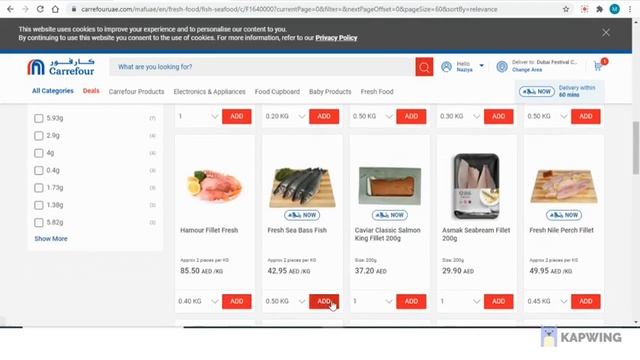Tick the 0.4g filter checkbox
Image resolution: width=640 pixels, height=360 pixels.
click(39, 170)
